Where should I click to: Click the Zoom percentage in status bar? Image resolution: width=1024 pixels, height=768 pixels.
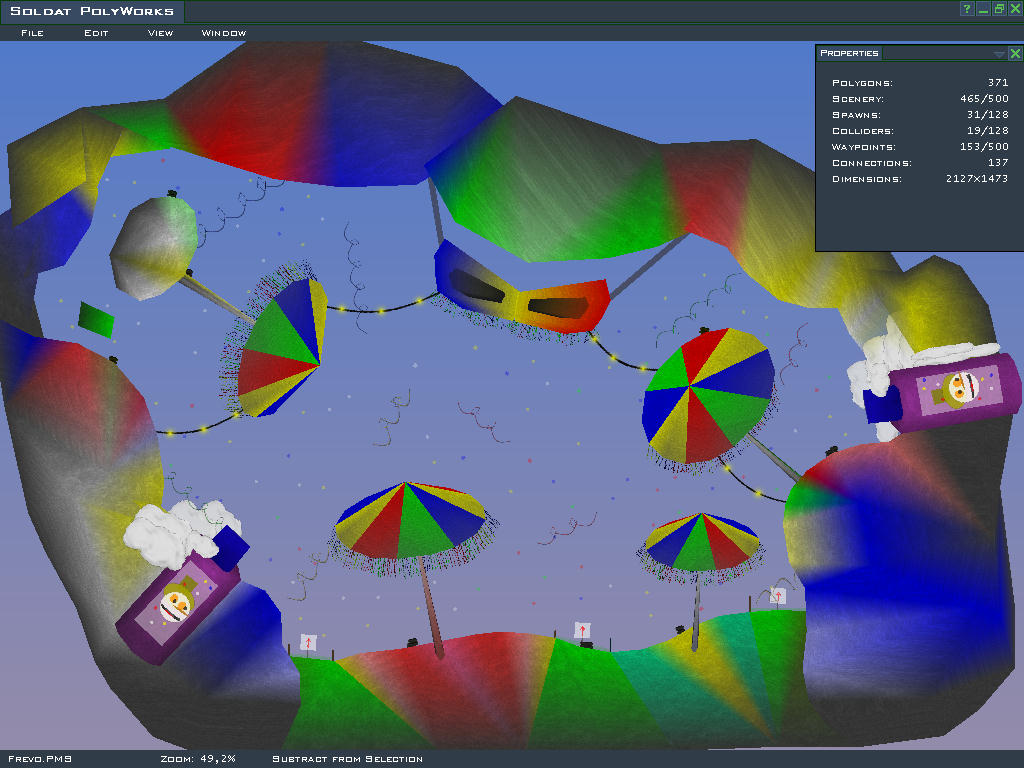pyautogui.click(x=198, y=759)
